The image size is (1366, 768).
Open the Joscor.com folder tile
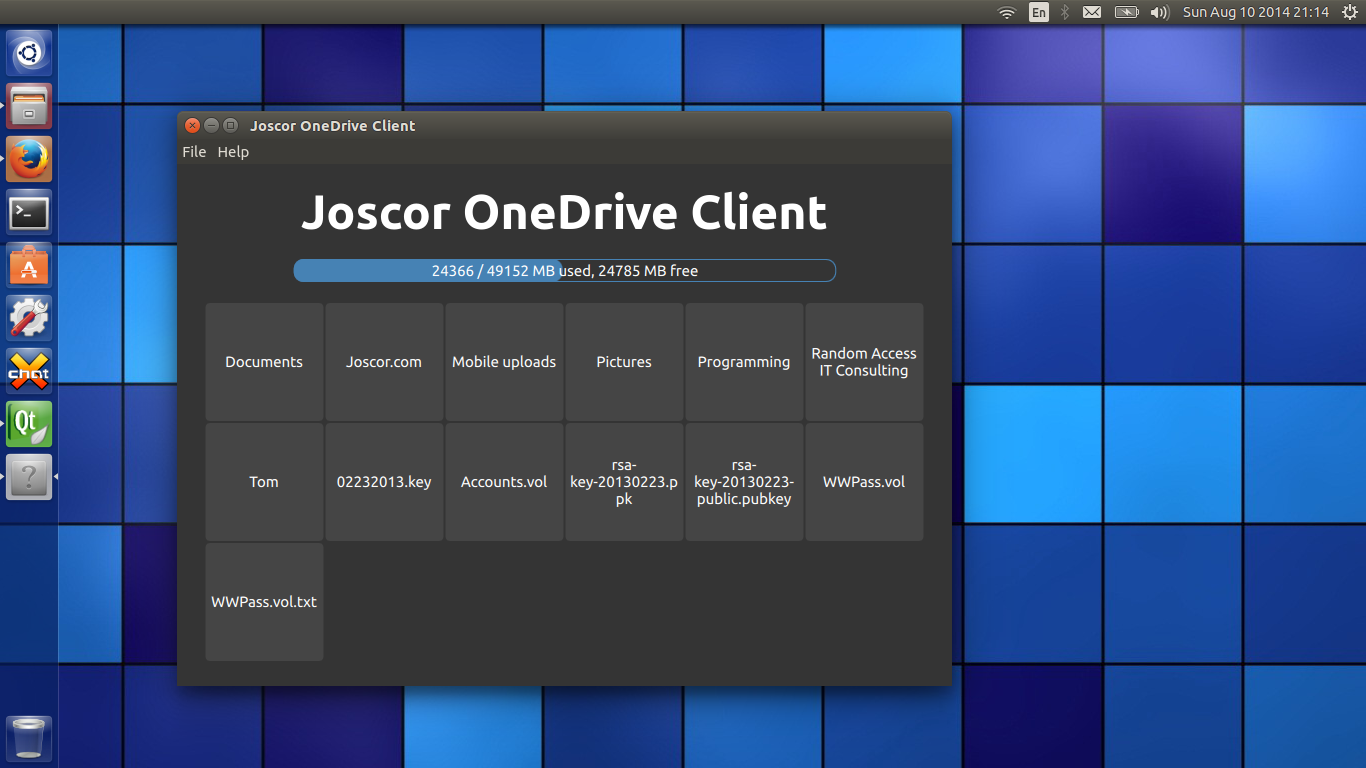[383, 361]
